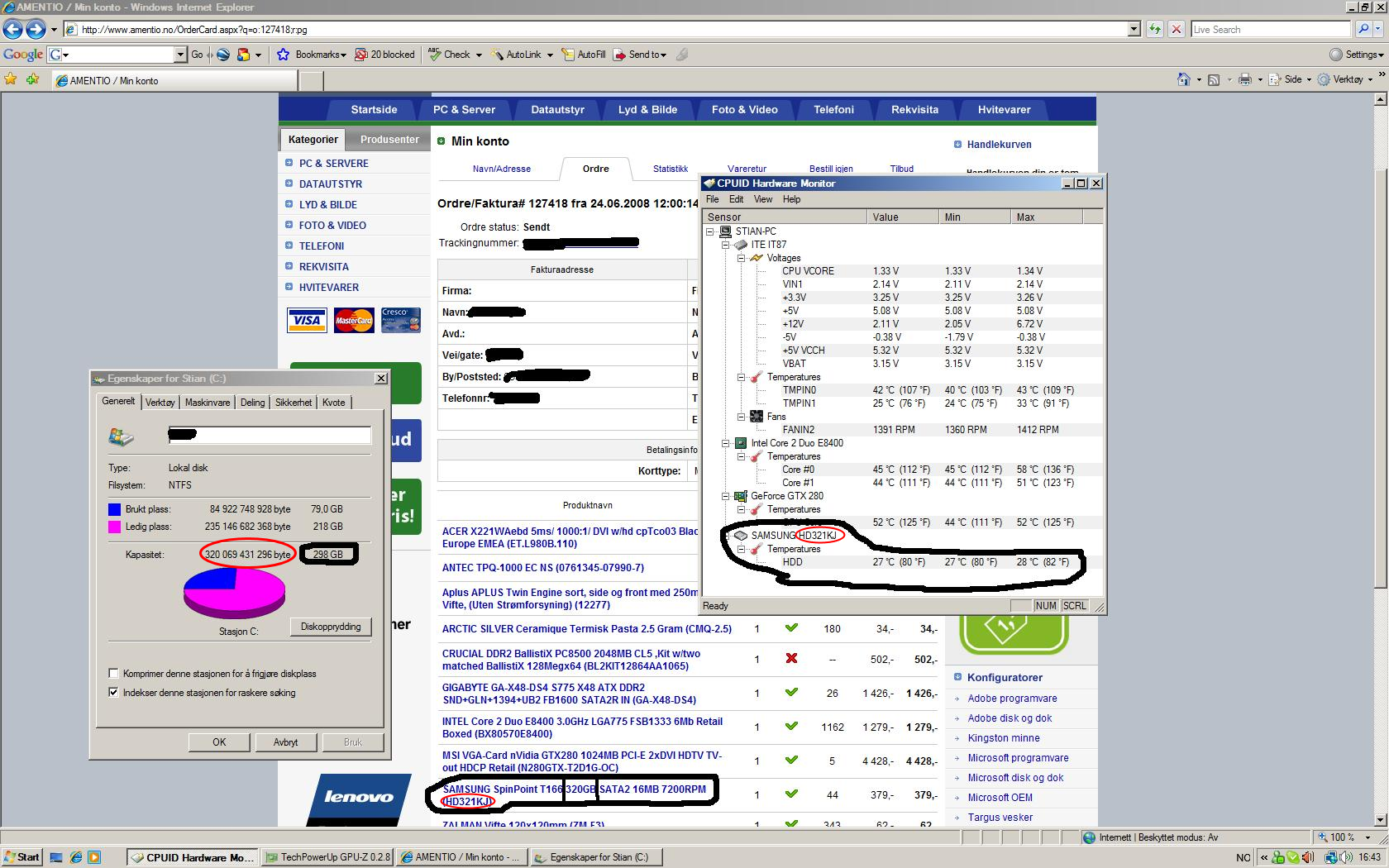
Task: Show desktop from quick launch
Action: [x=56, y=857]
